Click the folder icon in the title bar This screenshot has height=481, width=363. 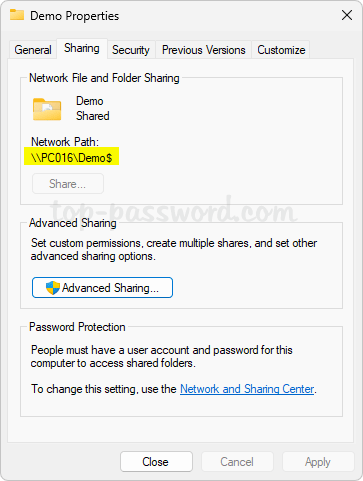click(17, 15)
